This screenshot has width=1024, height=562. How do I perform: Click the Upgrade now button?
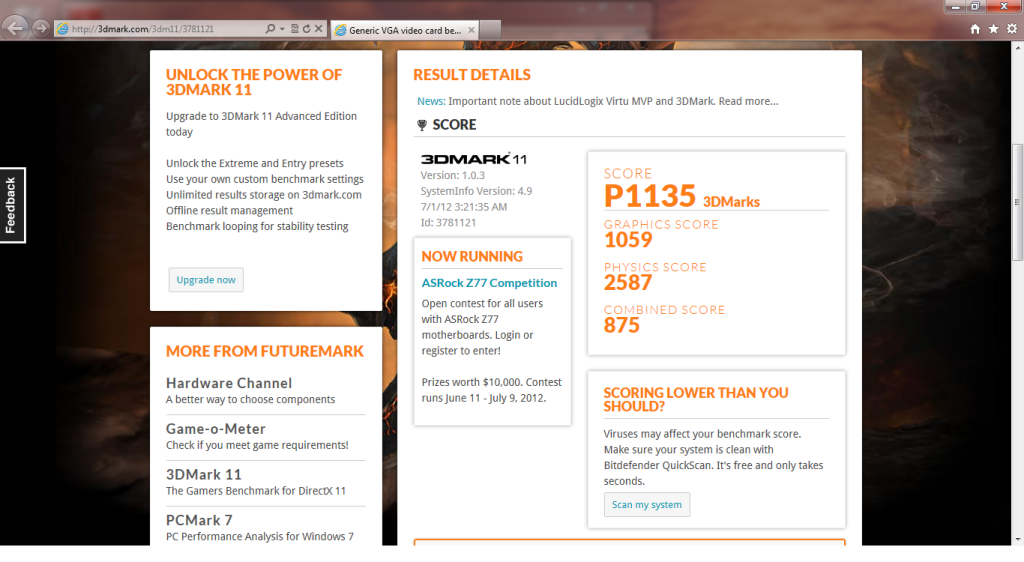point(206,279)
